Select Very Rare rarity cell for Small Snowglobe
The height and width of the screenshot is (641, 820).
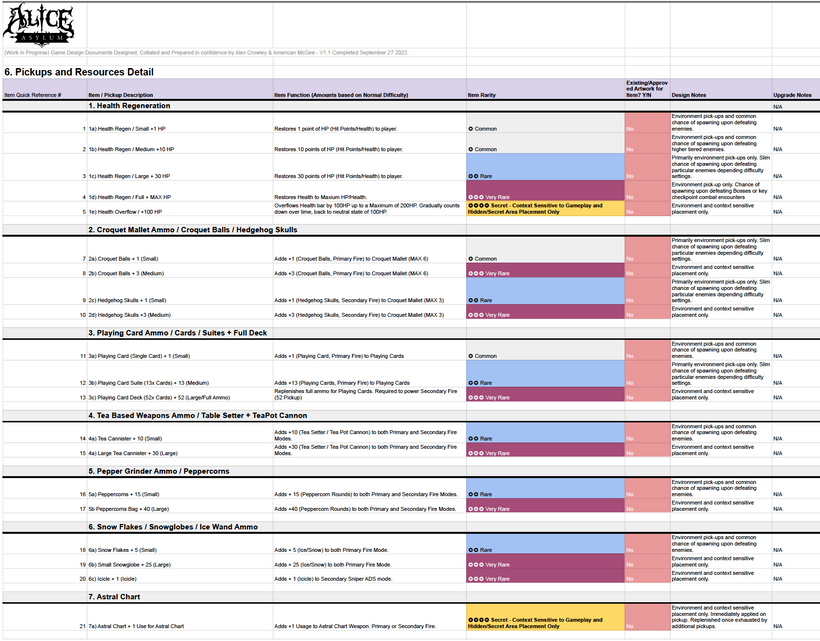click(545, 561)
